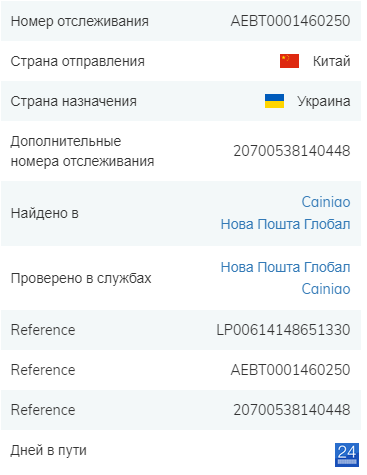This screenshot has height=475, width=367.
Task: Open Нова Пошта Глобал link under Проверено в службах
Action: click(x=285, y=267)
